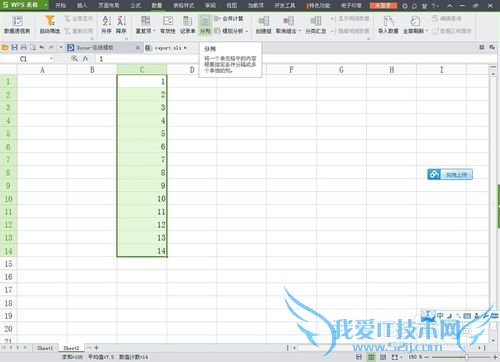Click the undo arrow icon
This screenshot has width=500, height=362.
[x=42, y=48]
